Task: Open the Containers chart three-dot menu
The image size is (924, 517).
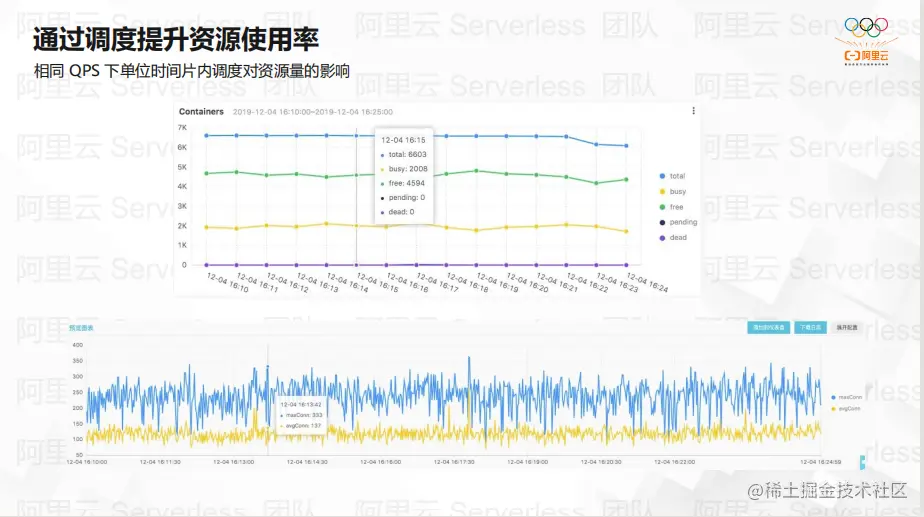Action: pos(694,111)
